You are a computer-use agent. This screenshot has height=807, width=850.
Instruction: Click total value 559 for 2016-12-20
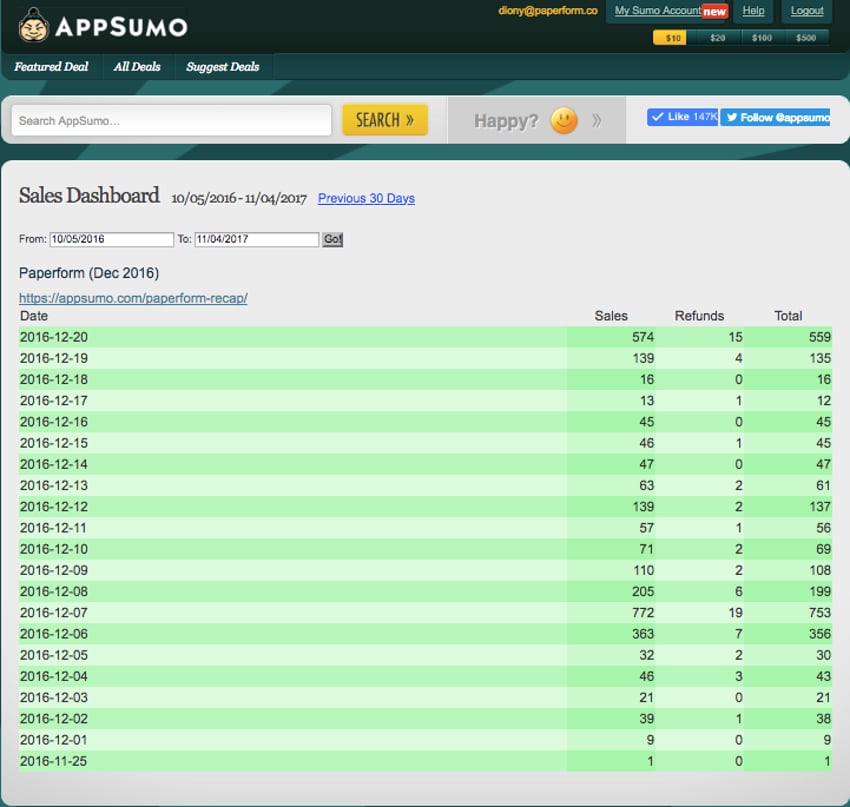click(820, 337)
